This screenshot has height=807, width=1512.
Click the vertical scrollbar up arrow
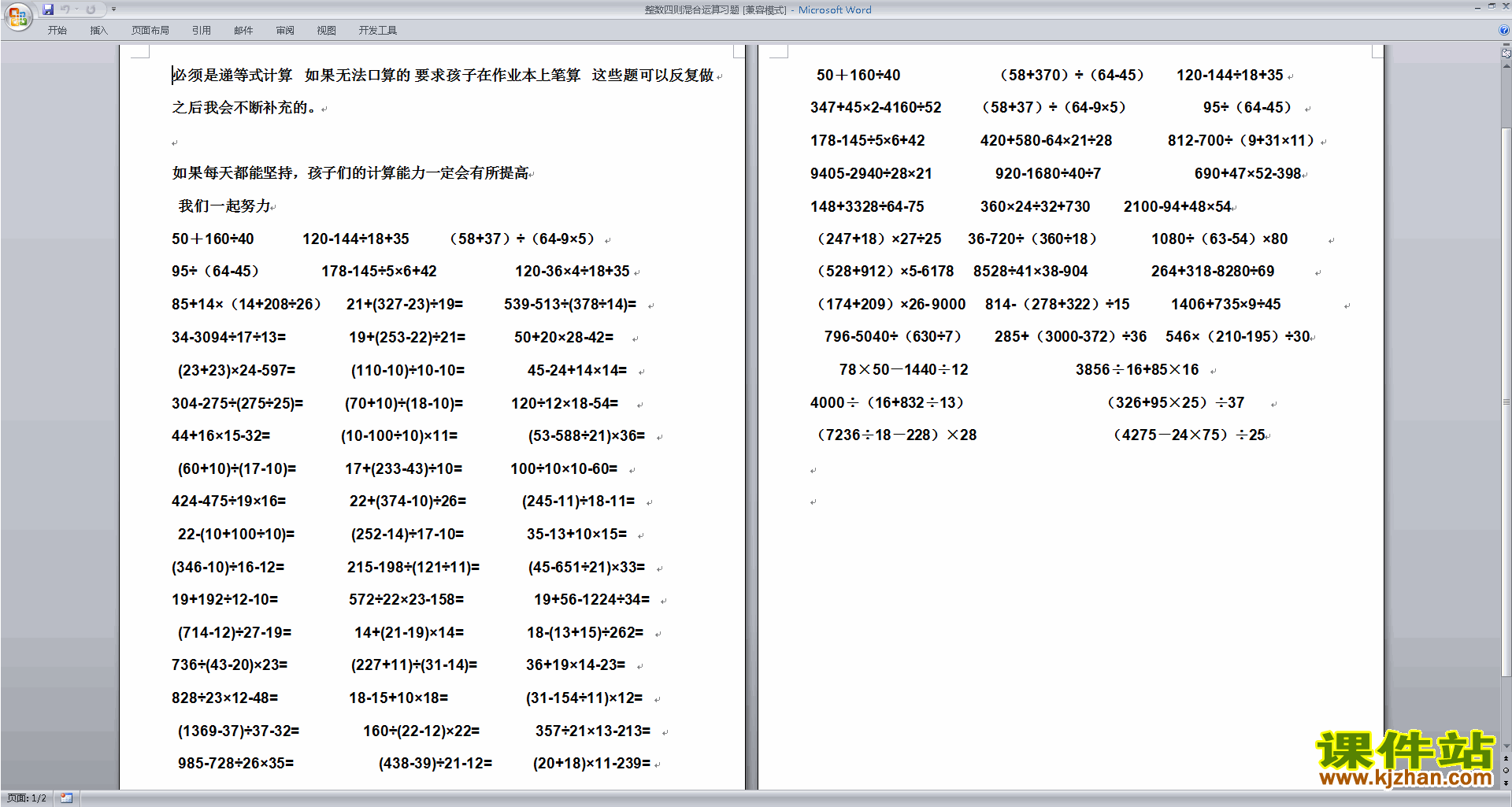click(x=1506, y=65)
